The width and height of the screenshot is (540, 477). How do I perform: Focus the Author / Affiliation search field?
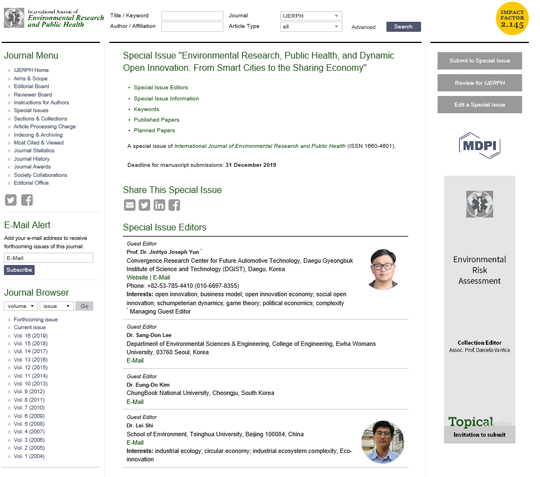[192, 27]
